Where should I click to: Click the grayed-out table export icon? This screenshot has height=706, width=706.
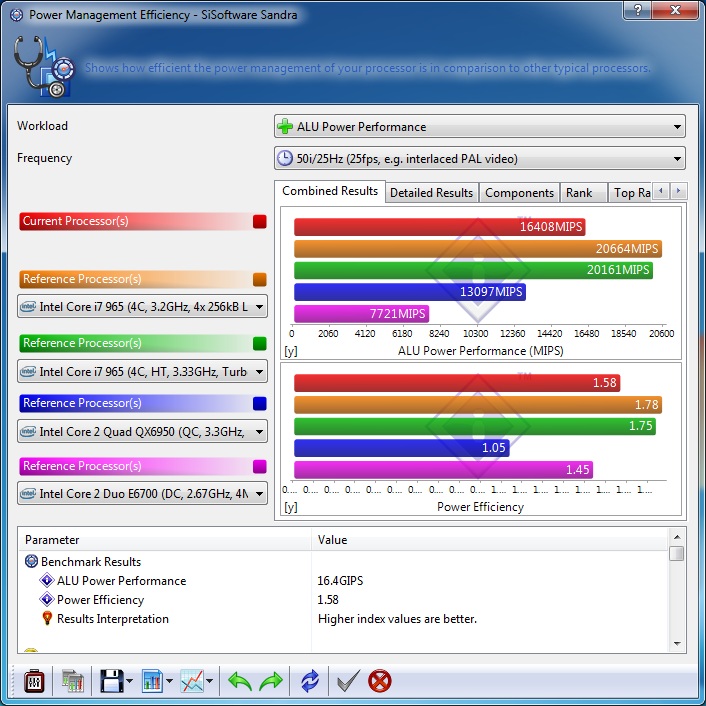pos(72,681)
